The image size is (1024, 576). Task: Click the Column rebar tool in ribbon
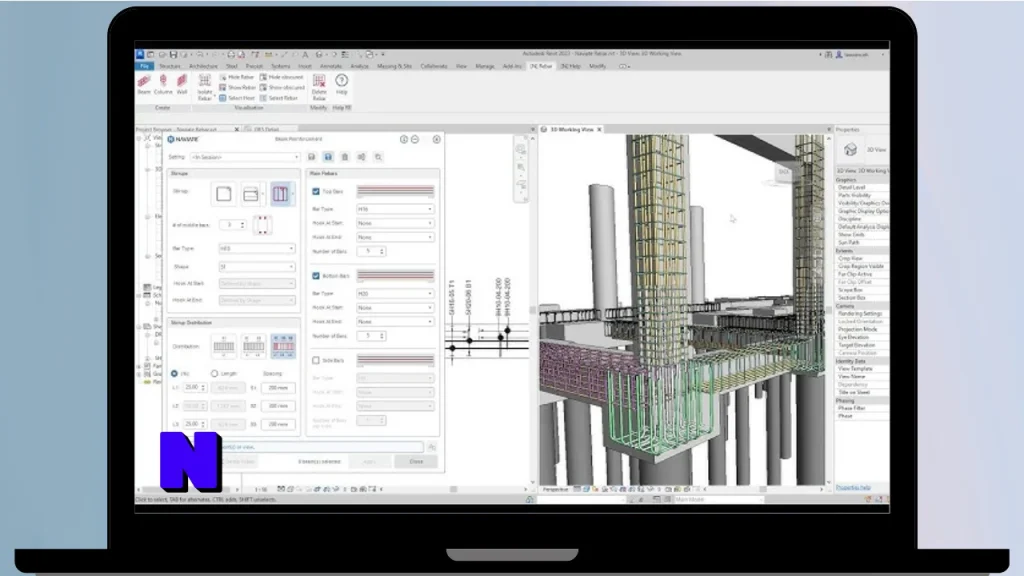click(x=163, y=84)
